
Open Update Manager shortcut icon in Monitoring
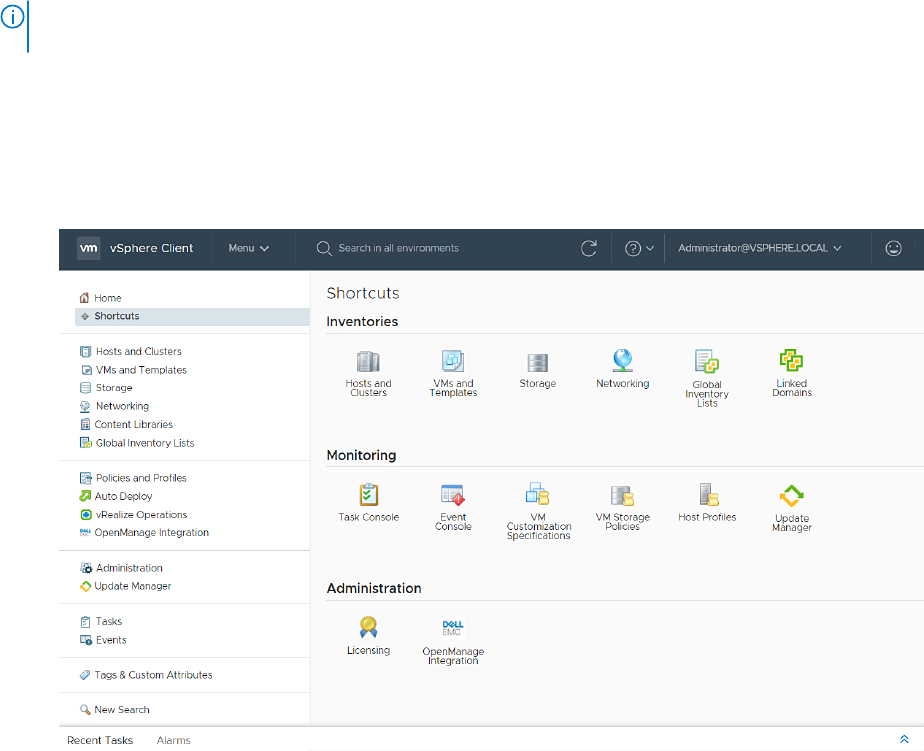point(791,496)
